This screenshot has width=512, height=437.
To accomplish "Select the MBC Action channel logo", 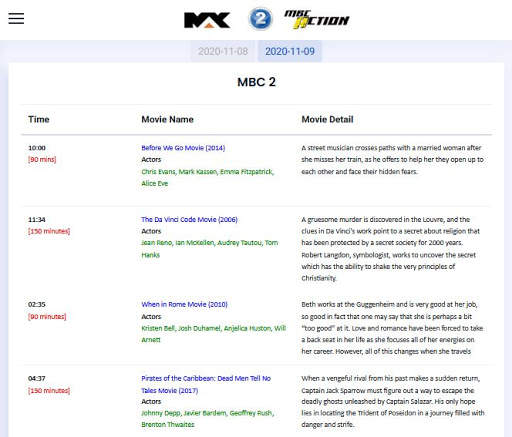I will pos(316,19).
